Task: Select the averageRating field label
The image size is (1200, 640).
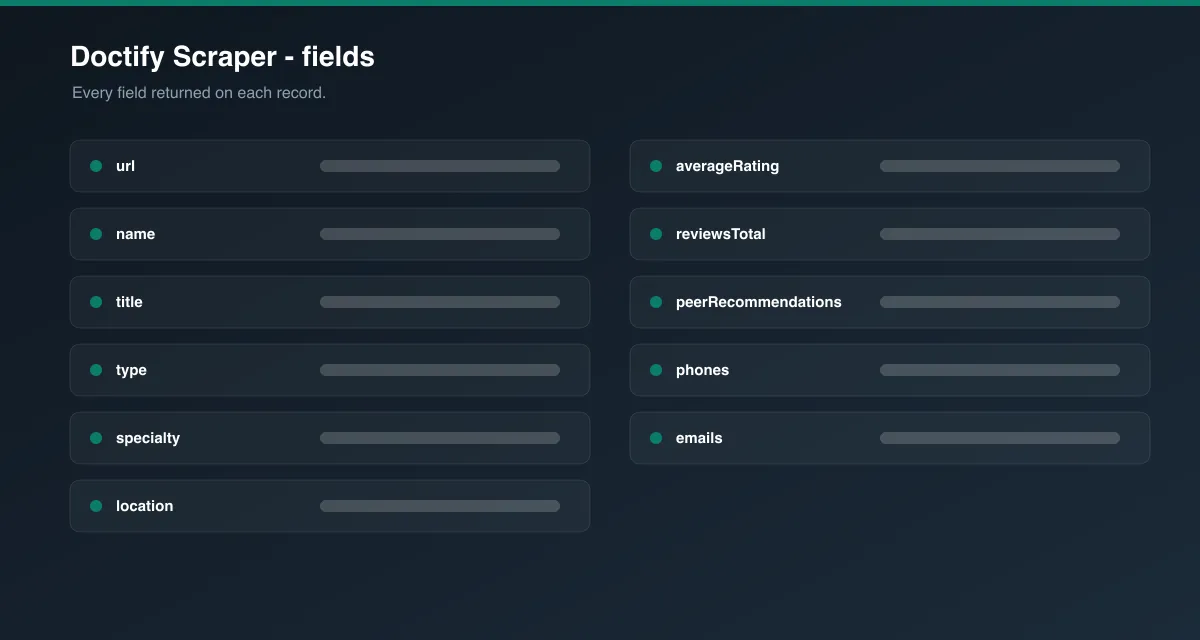Action: tap(727, 167)
